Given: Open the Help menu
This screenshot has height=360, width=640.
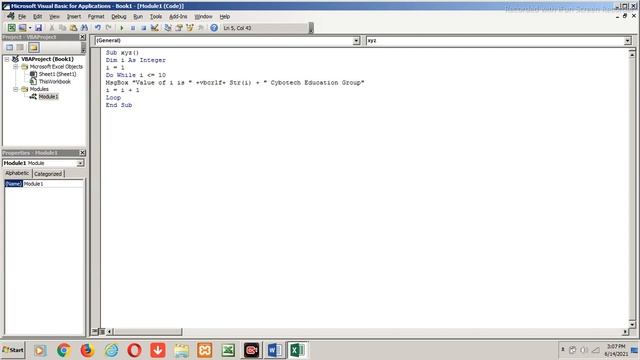Looking at the screenshot, I should 224,17.
